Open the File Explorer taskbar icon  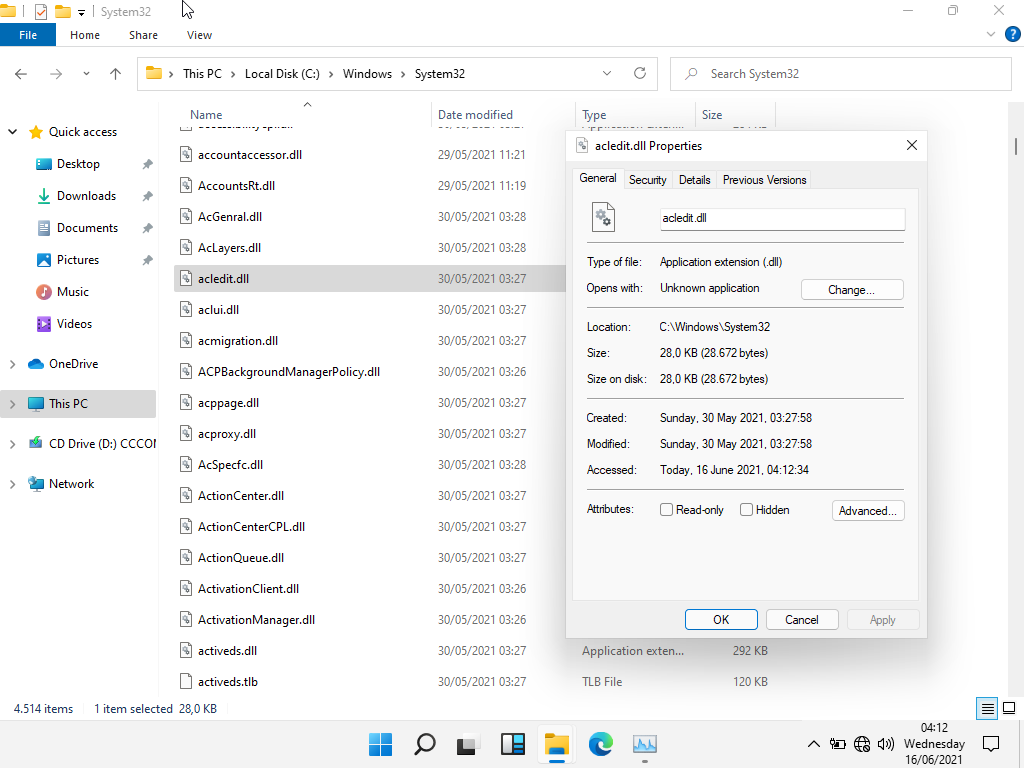coord(556,744)
